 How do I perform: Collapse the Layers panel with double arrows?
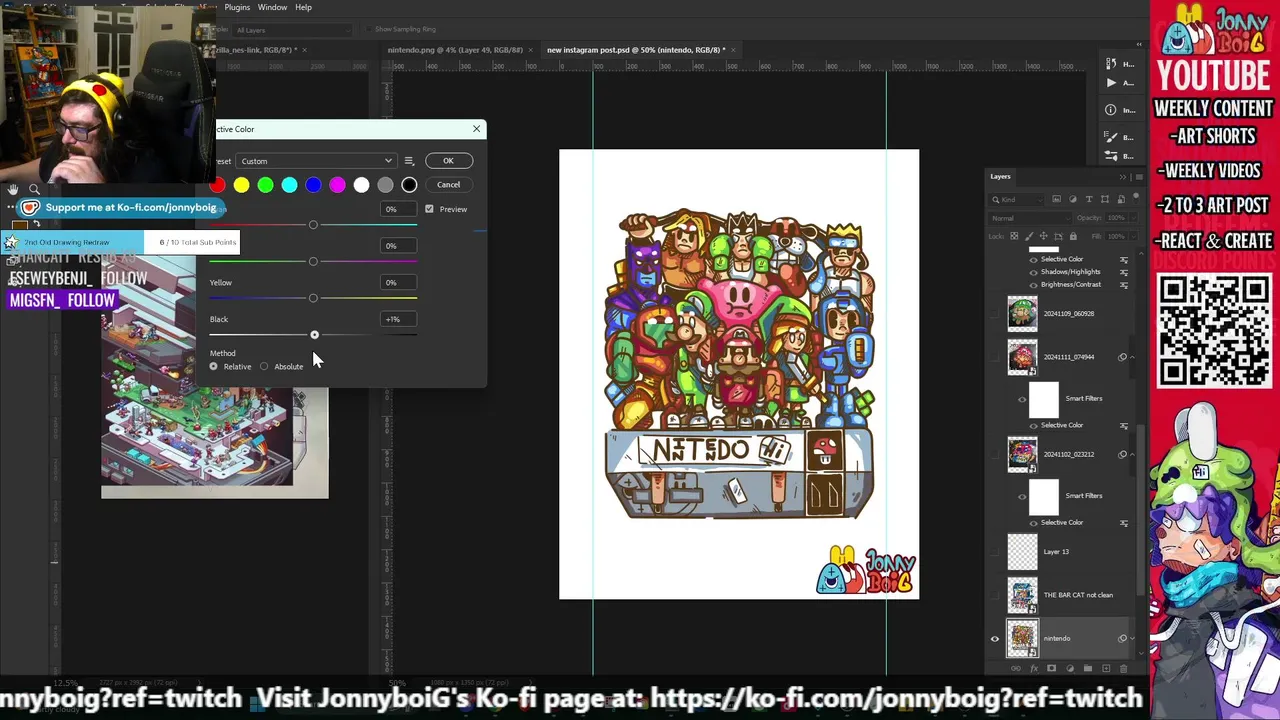pyautogui.click(x=1123, y=177)
